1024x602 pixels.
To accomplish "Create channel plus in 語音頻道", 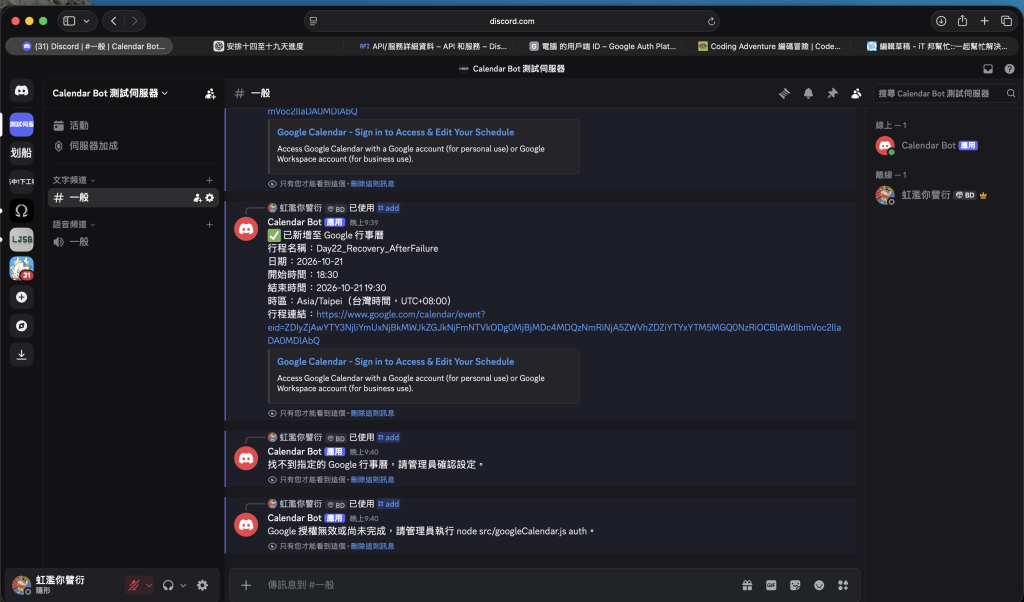I will pos(210,225).
